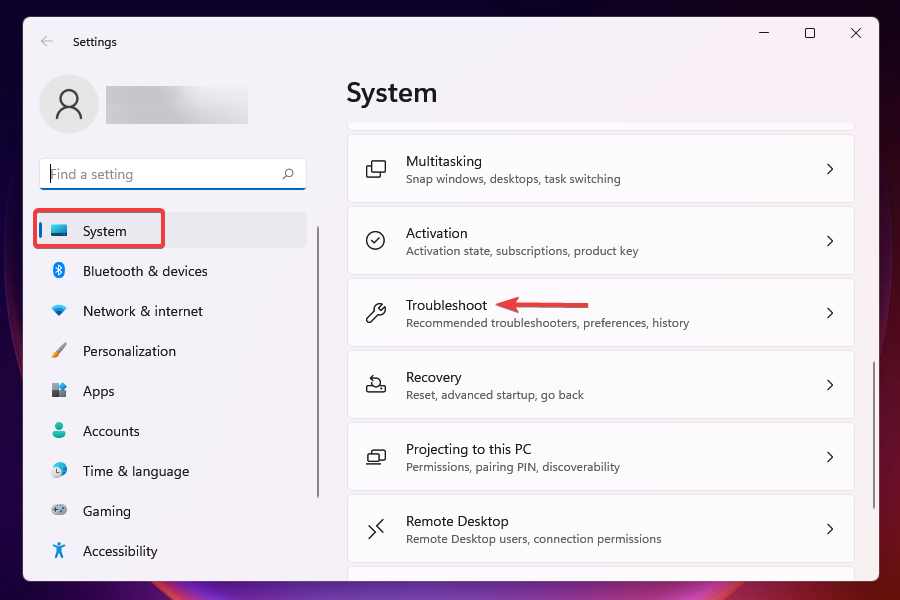Click the Troubleshoot wrench icon
The height and width of the screenshot is (600, 900).
pyautogui.click(x=376, y=313)
